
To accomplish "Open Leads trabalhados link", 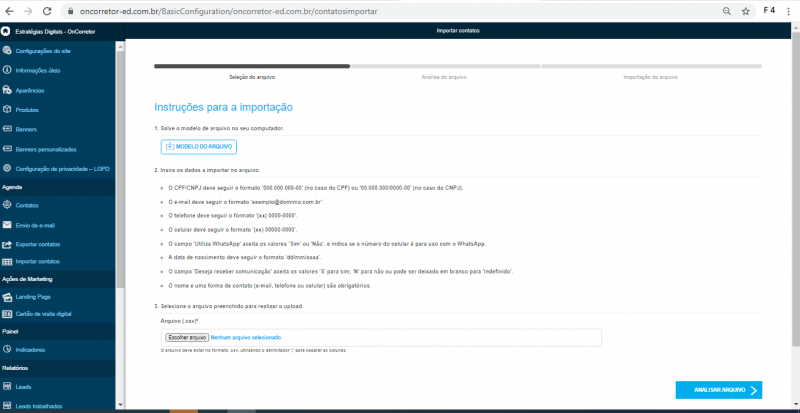I will point(39,406).
